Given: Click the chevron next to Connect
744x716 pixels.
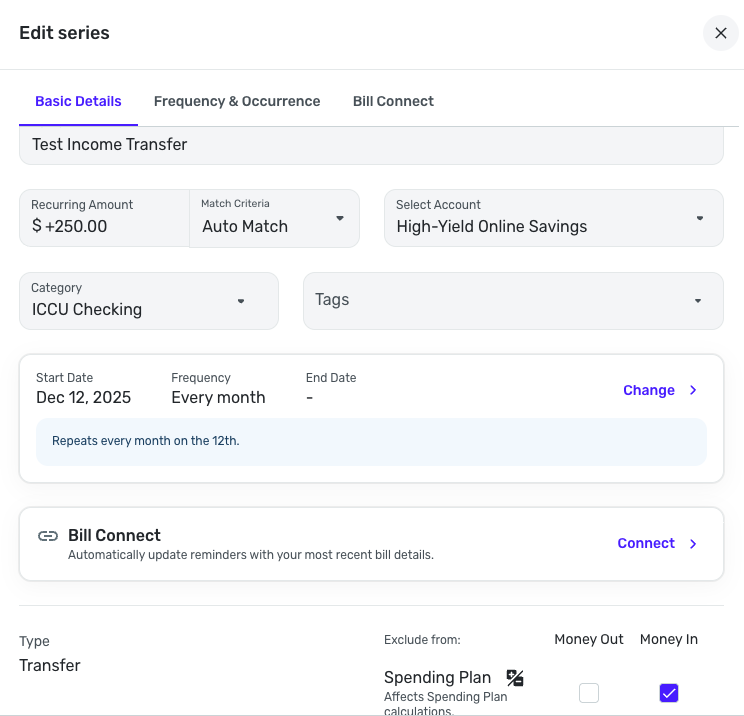Looking at the screenshot, I should (694, 544).
